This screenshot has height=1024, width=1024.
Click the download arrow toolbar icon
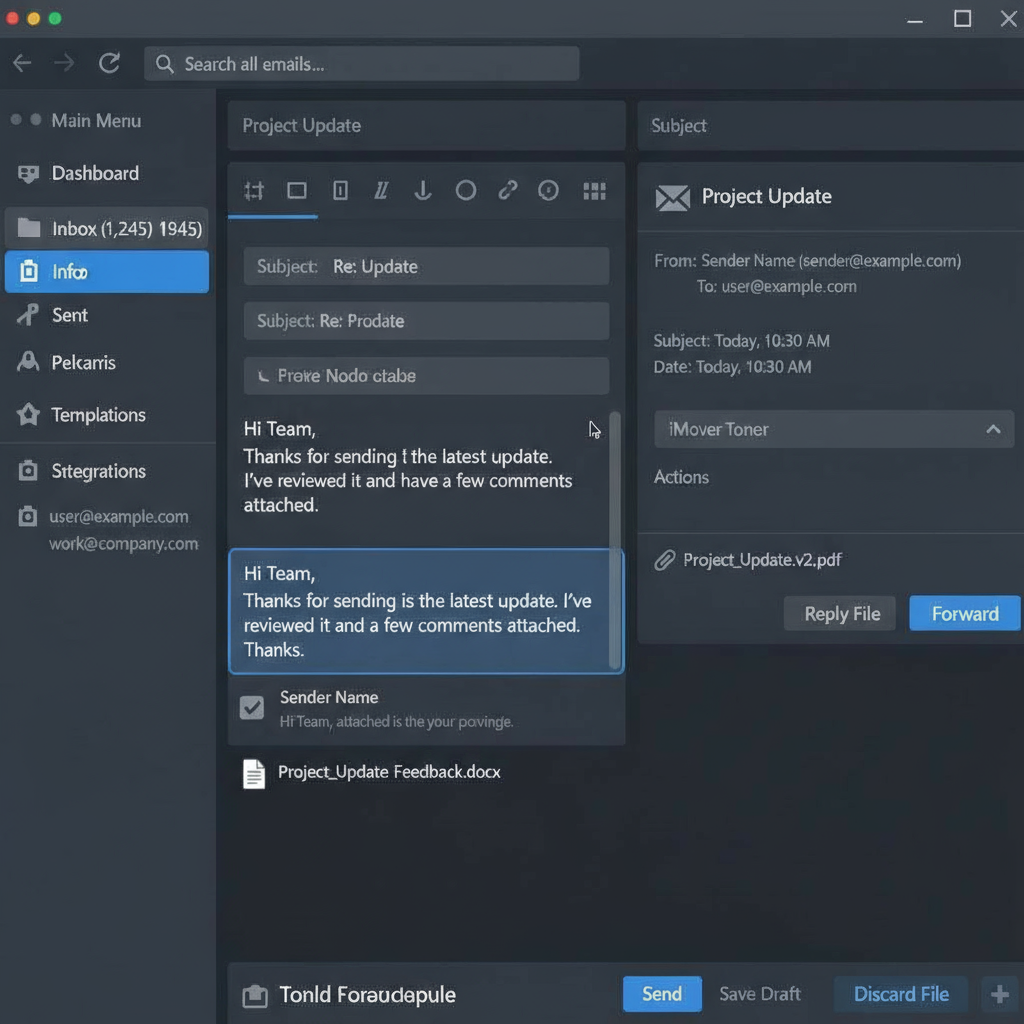(423, 190)
